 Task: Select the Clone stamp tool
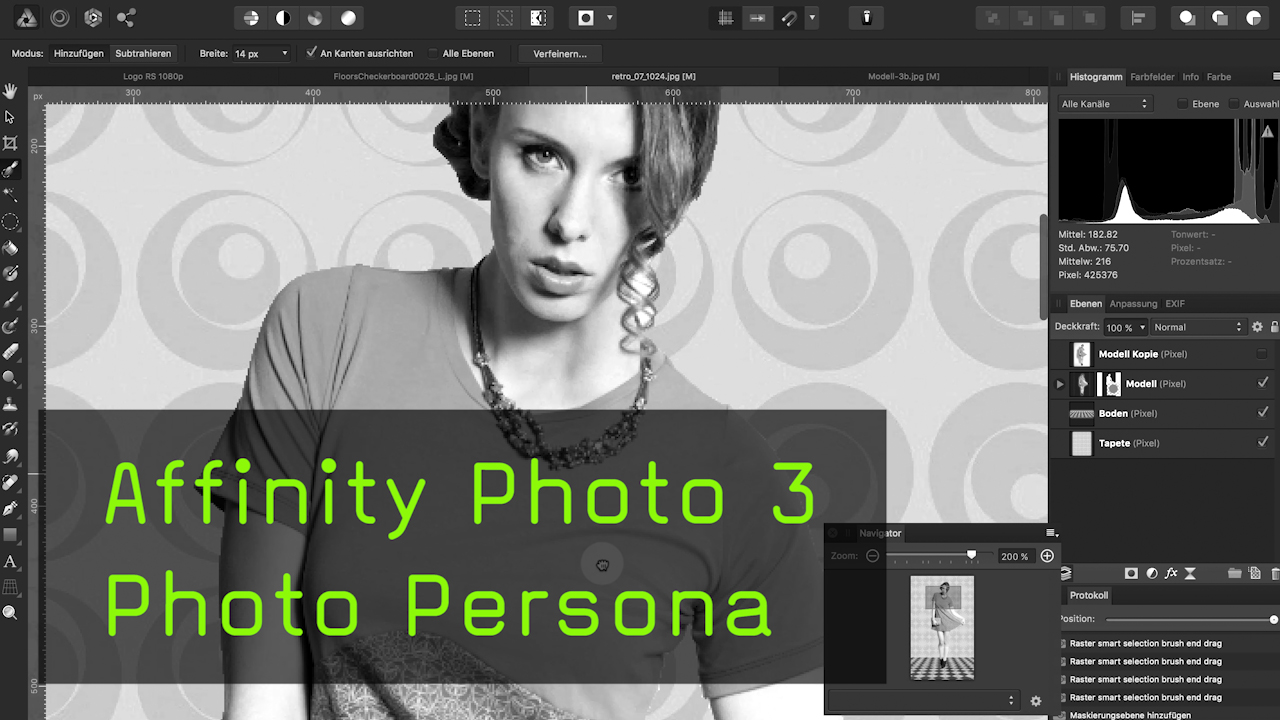point(10,404)
